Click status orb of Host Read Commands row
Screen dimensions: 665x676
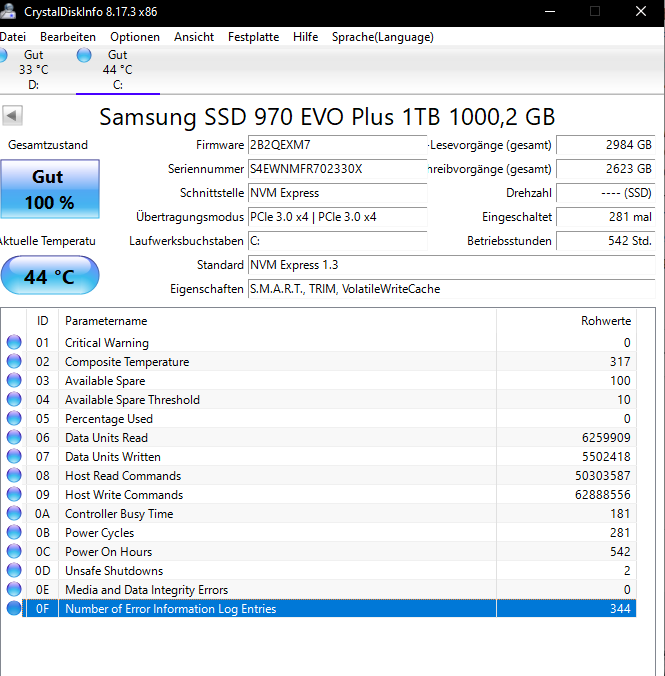click(14, 475)
